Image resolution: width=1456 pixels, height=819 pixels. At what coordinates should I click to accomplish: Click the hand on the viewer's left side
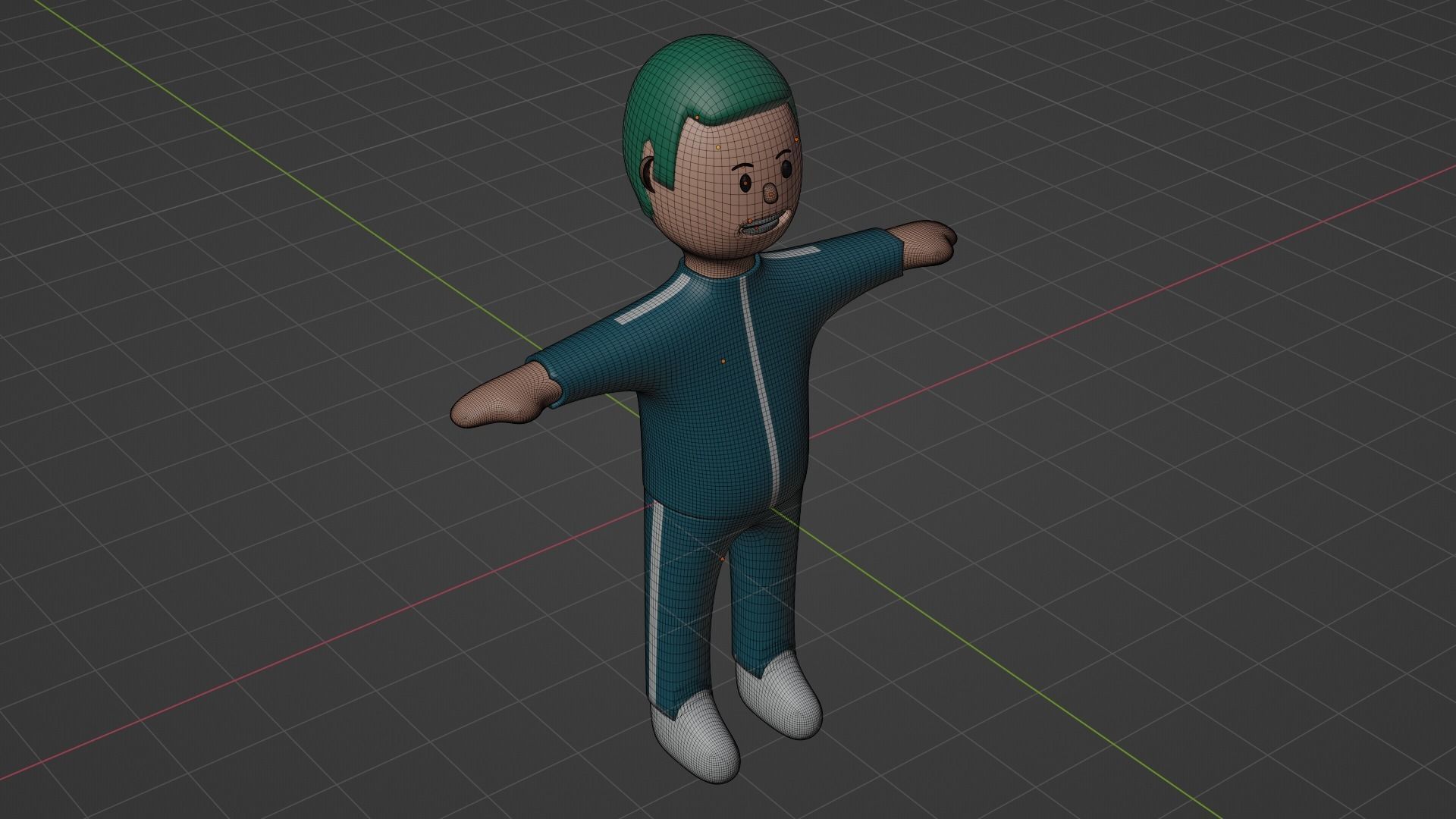[x=504, y=397]
